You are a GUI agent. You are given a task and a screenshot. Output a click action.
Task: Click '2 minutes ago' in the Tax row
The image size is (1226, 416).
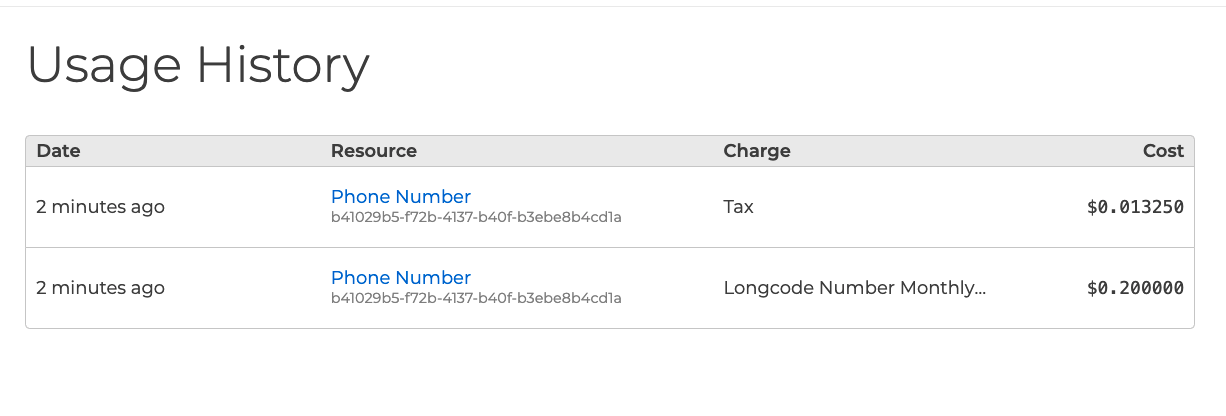pos(100,207)
